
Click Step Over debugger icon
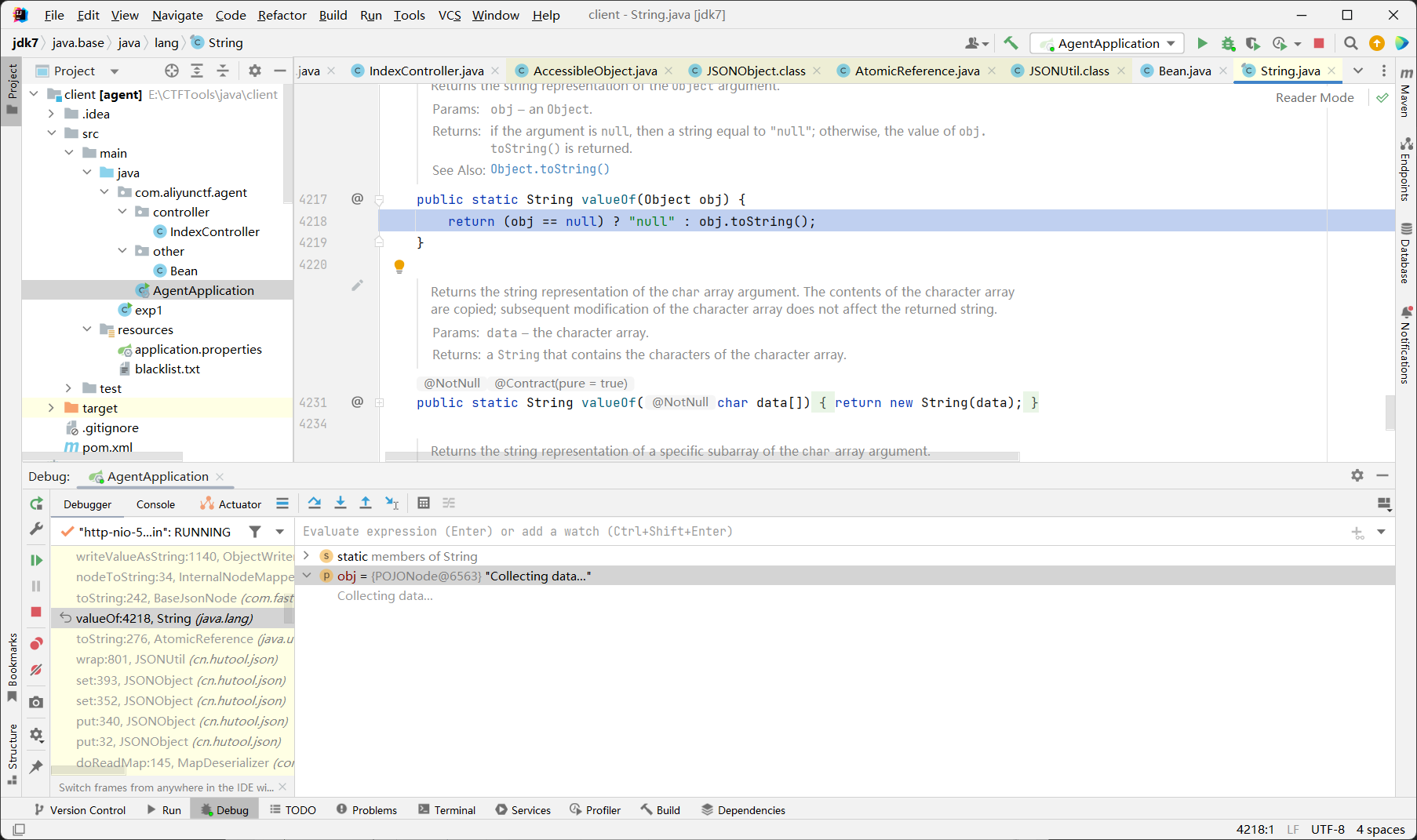point(315,503)
